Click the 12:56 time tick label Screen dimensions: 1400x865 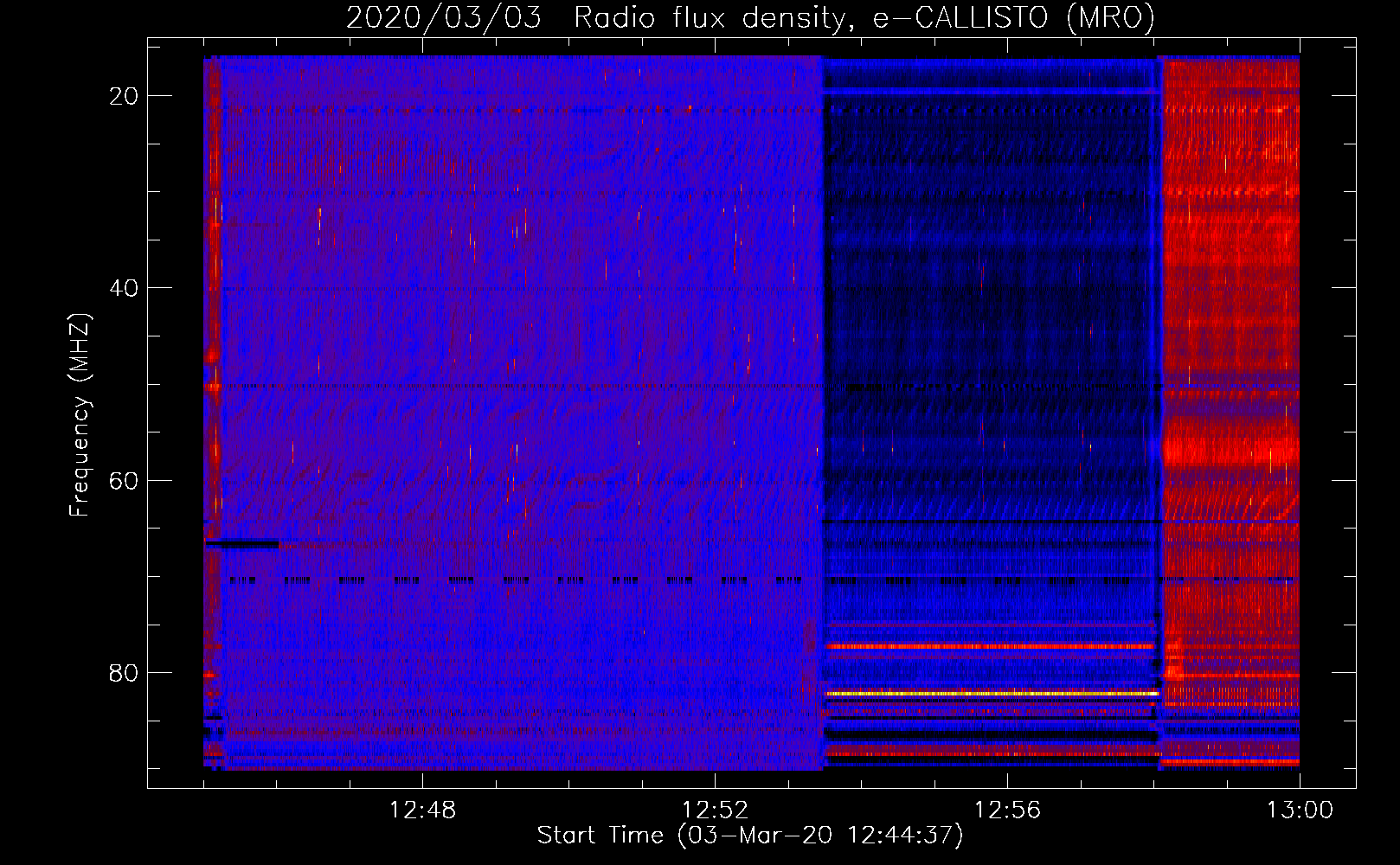[x=1007, y=811]
